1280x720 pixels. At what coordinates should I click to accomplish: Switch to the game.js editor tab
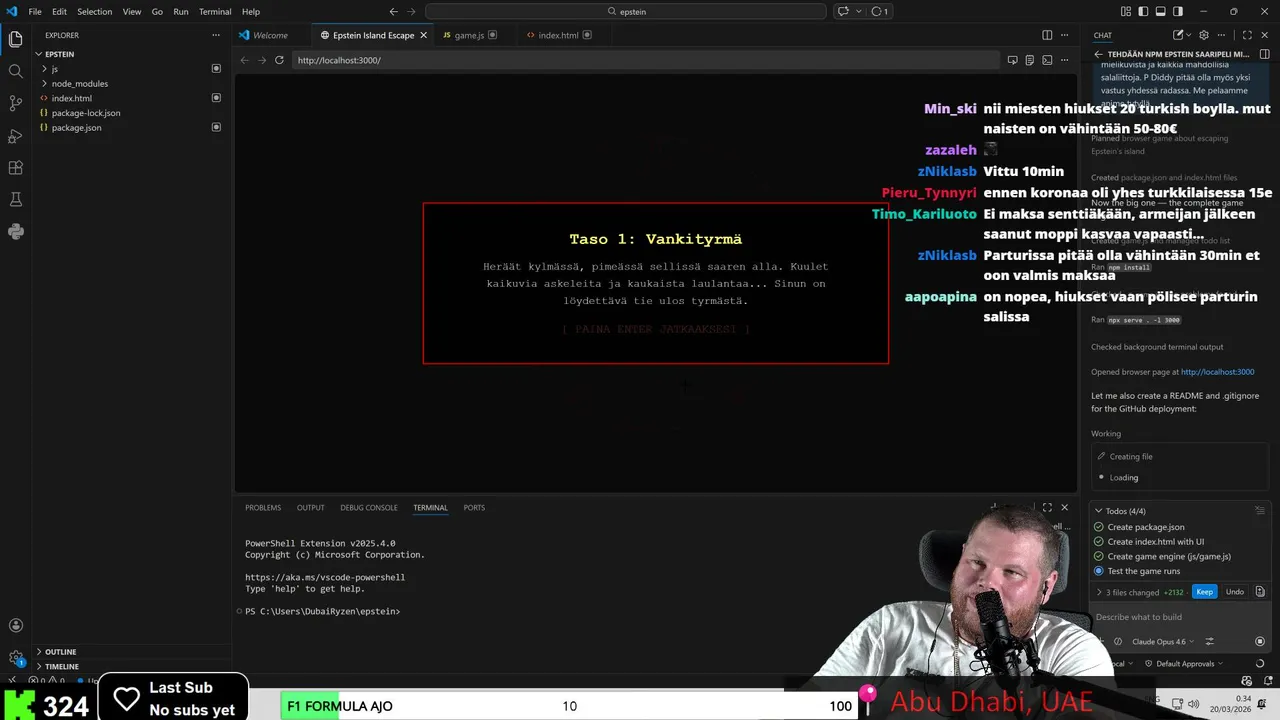point(469,35)
